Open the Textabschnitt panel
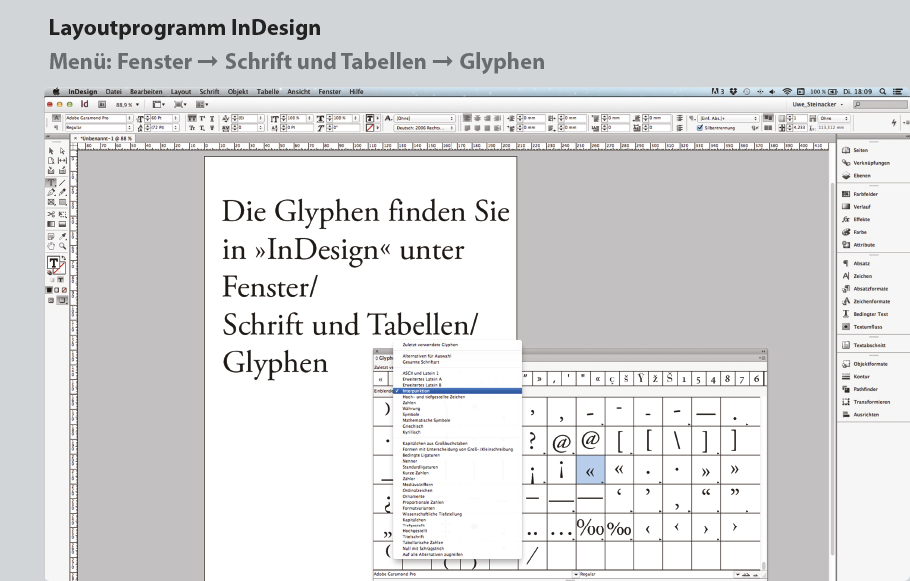 click(x=864, y=345)
